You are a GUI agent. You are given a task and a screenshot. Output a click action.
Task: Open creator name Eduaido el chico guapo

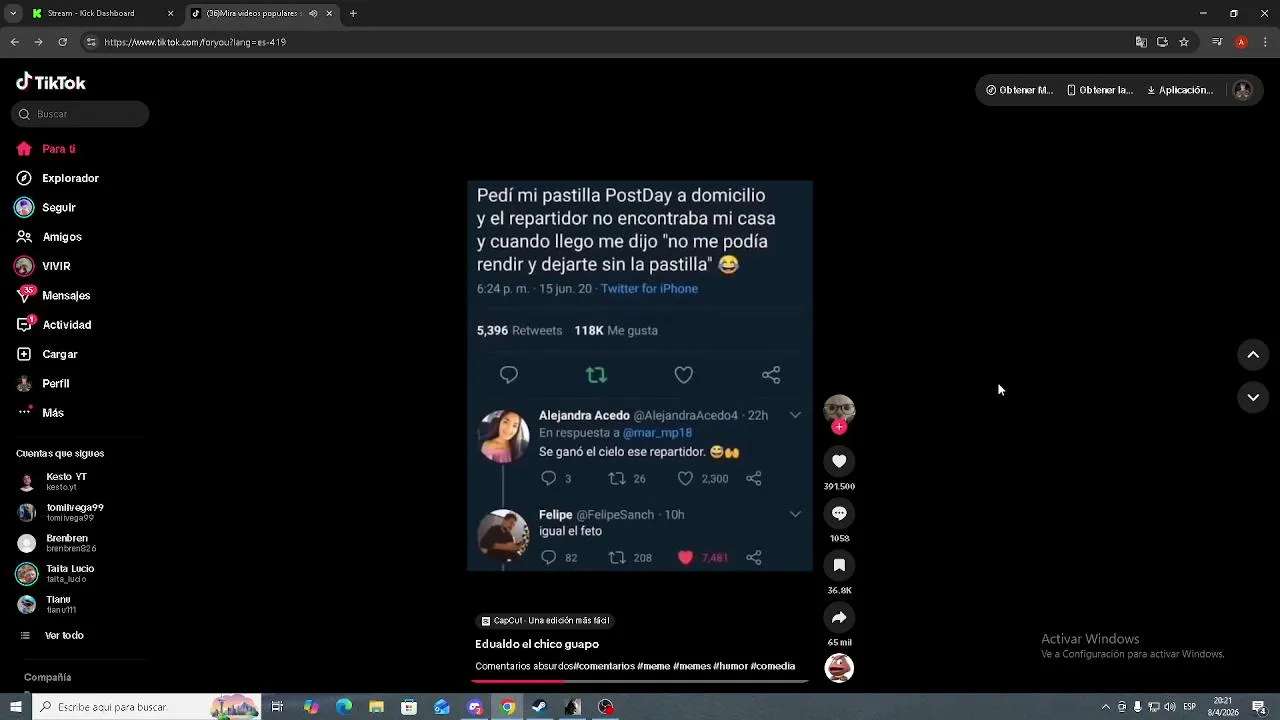[x=537, y=644]
